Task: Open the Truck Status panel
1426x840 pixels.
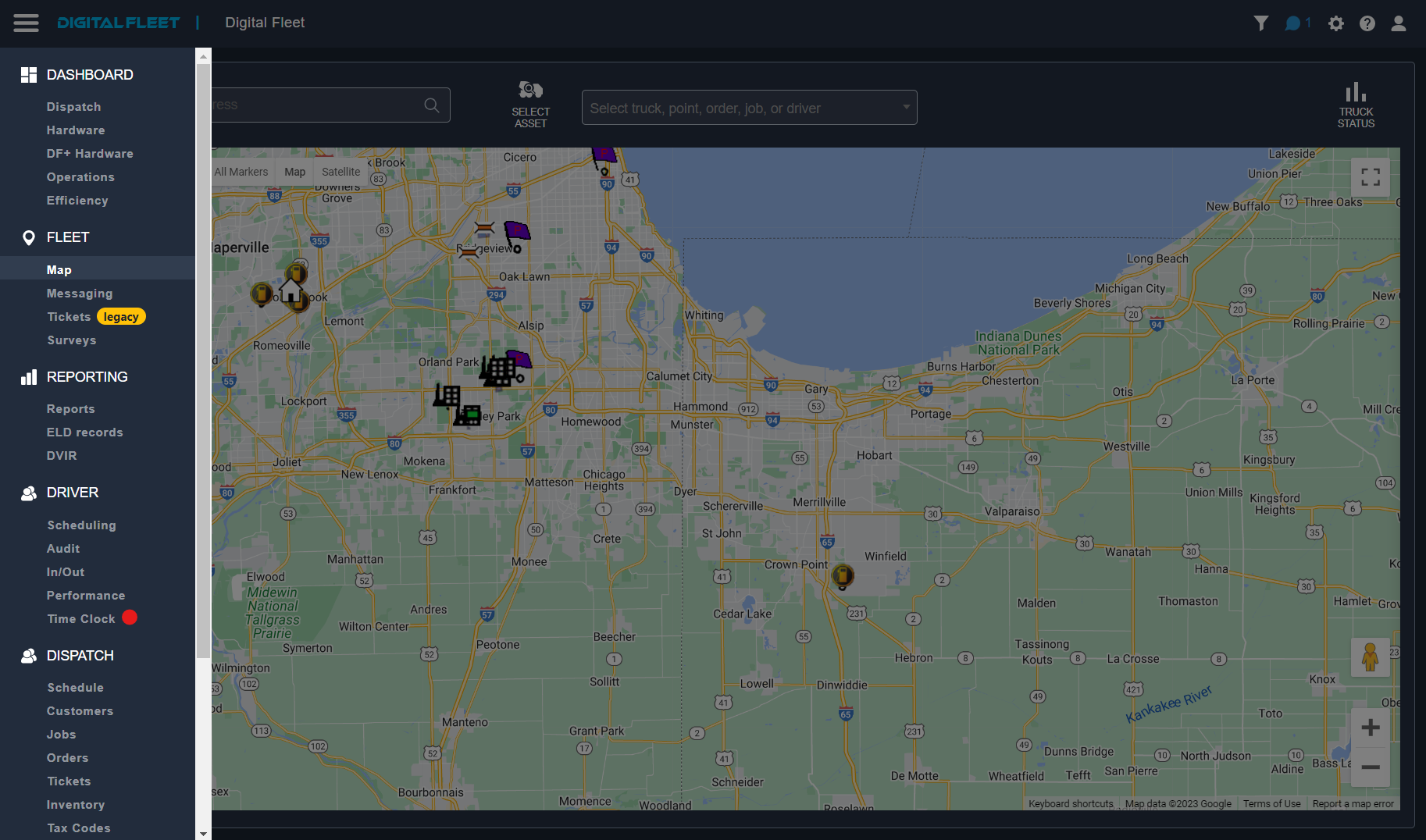Action: (x=1356, y=104)
